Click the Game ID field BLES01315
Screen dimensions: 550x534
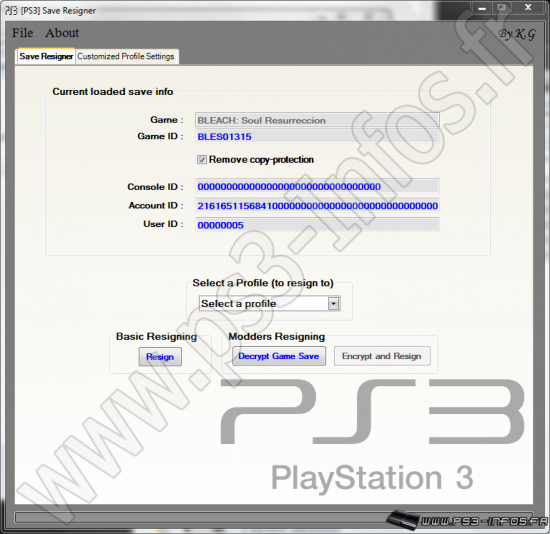coord(317,136)
